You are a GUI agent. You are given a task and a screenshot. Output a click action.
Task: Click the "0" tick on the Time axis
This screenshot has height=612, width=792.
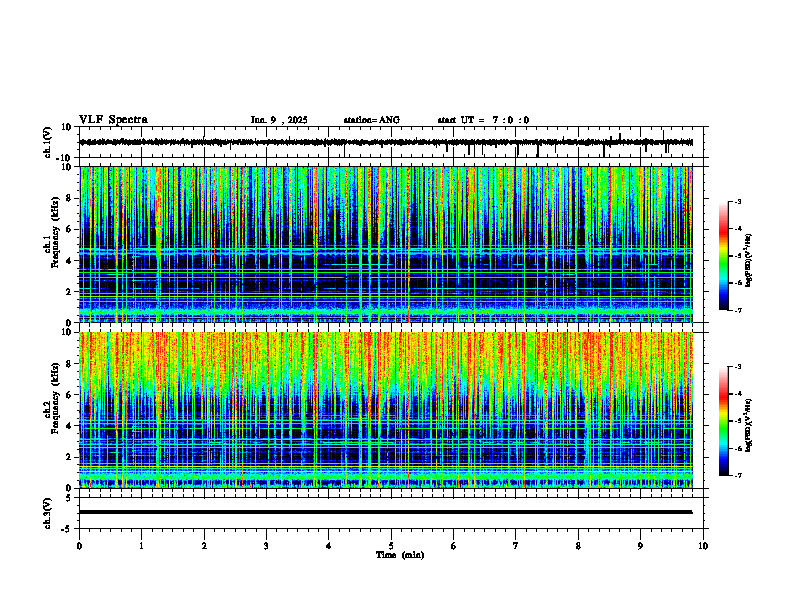pos(79,546)
